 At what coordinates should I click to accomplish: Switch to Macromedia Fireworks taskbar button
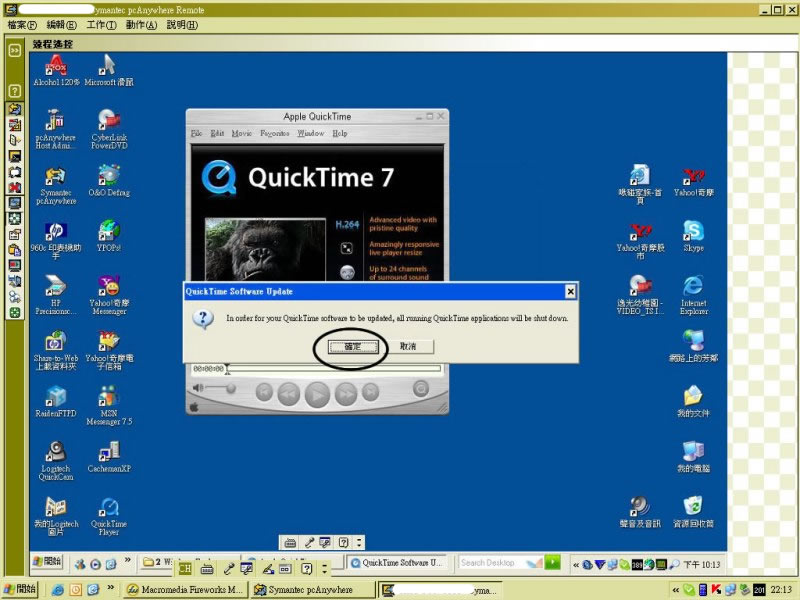(x=186, y=590)
